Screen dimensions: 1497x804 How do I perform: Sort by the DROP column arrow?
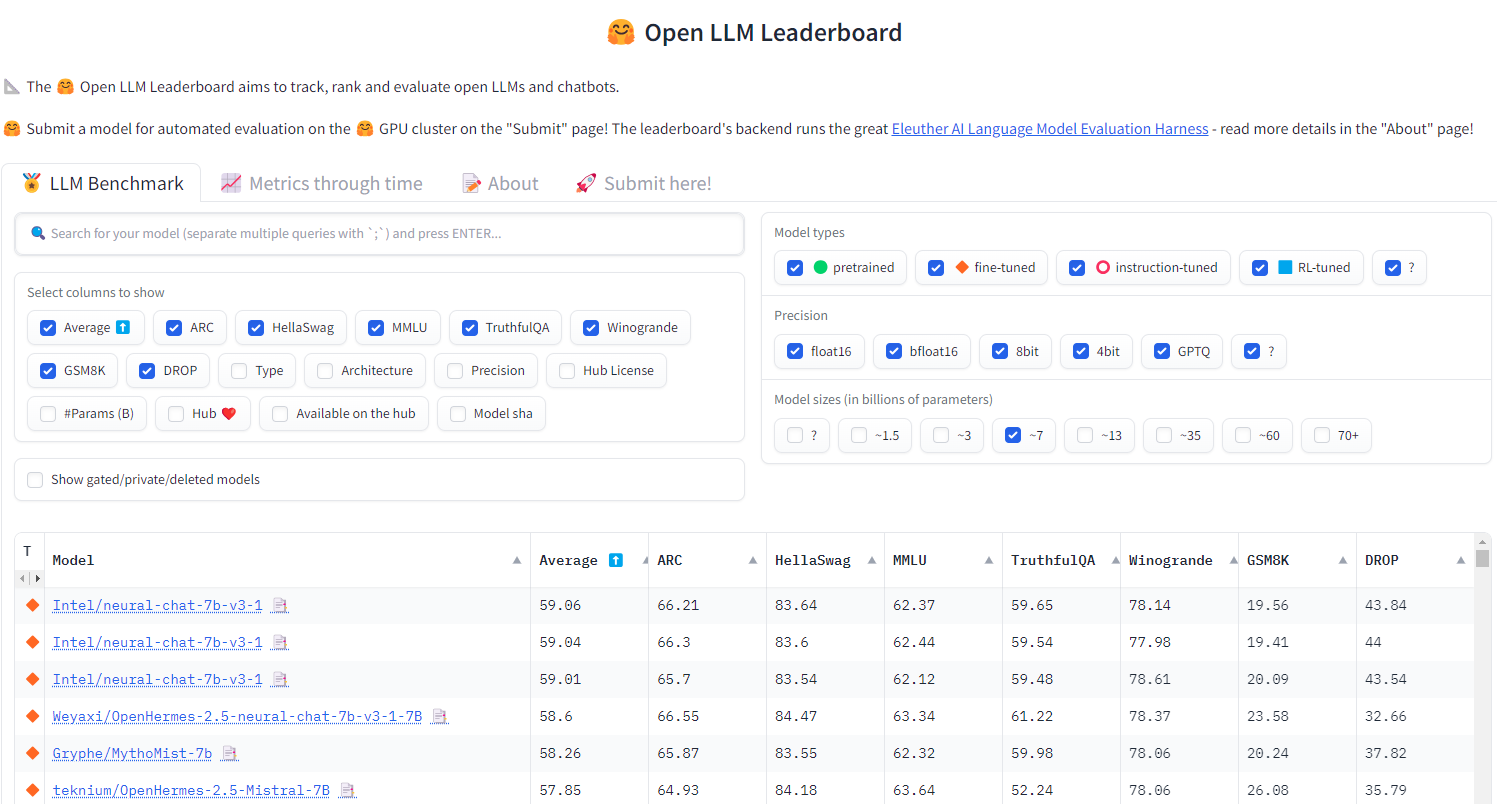click(1460, 561)
